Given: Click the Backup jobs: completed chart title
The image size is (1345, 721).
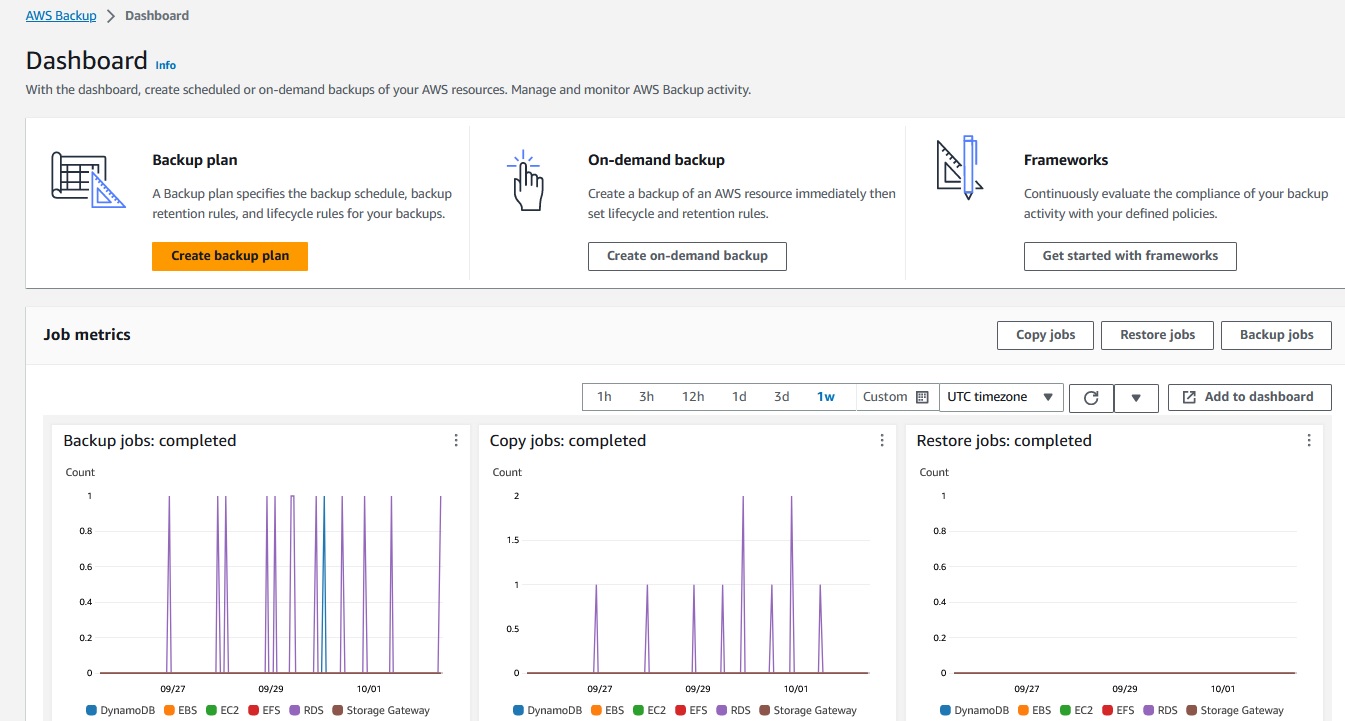Looking at the screenshot, I should coord(150,441).
